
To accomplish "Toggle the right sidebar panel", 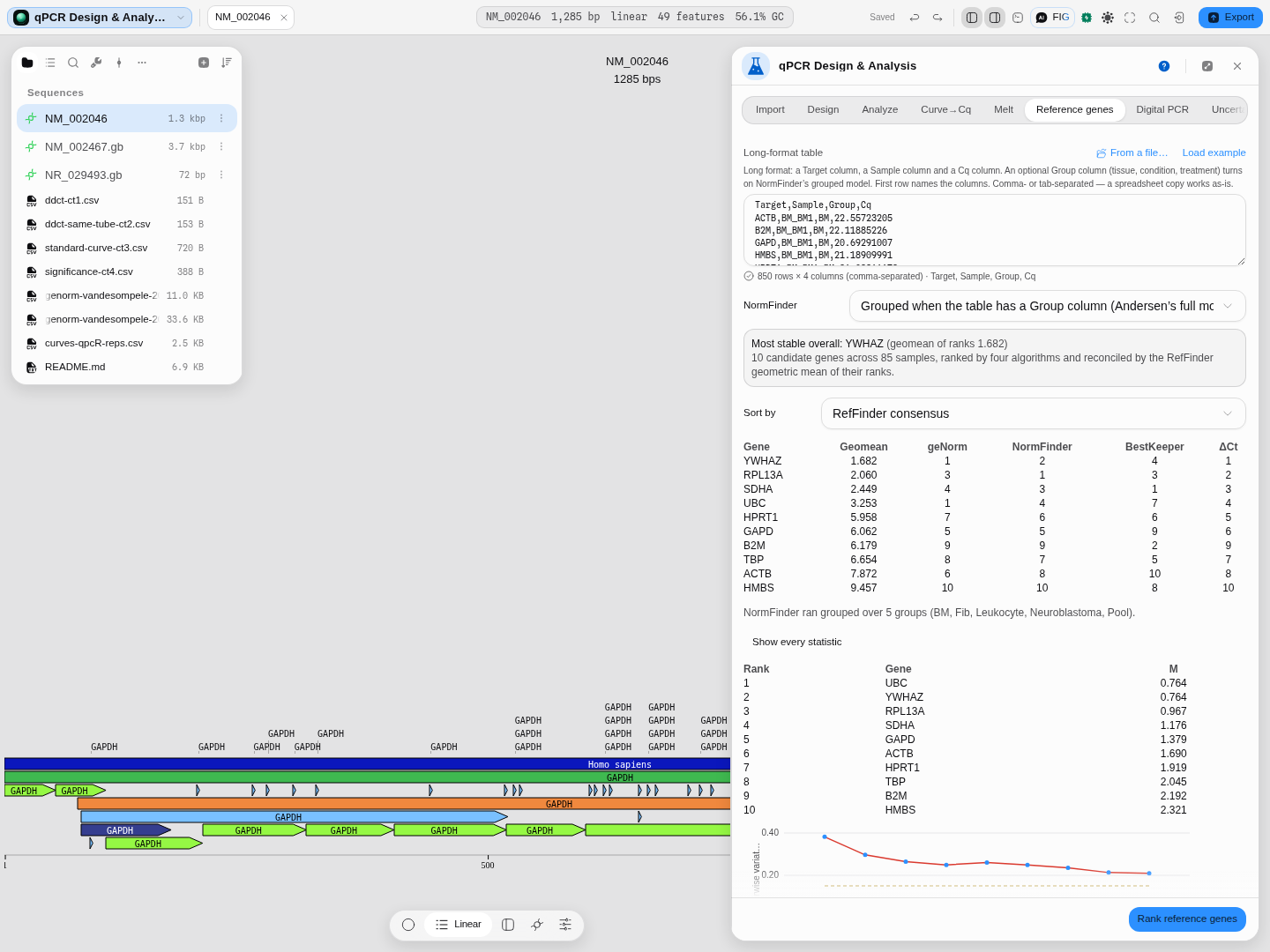I will point(995,18).
